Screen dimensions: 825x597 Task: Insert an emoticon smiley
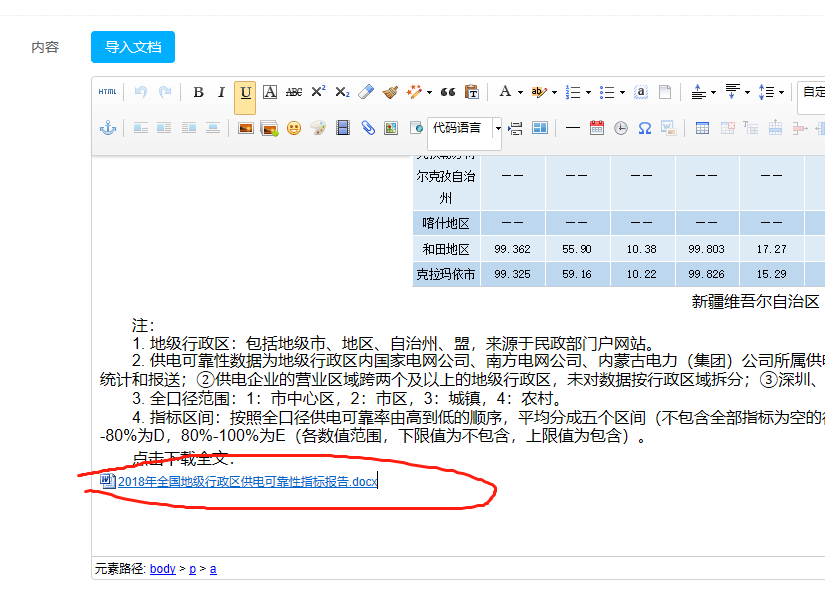click(x=294, y=128)
